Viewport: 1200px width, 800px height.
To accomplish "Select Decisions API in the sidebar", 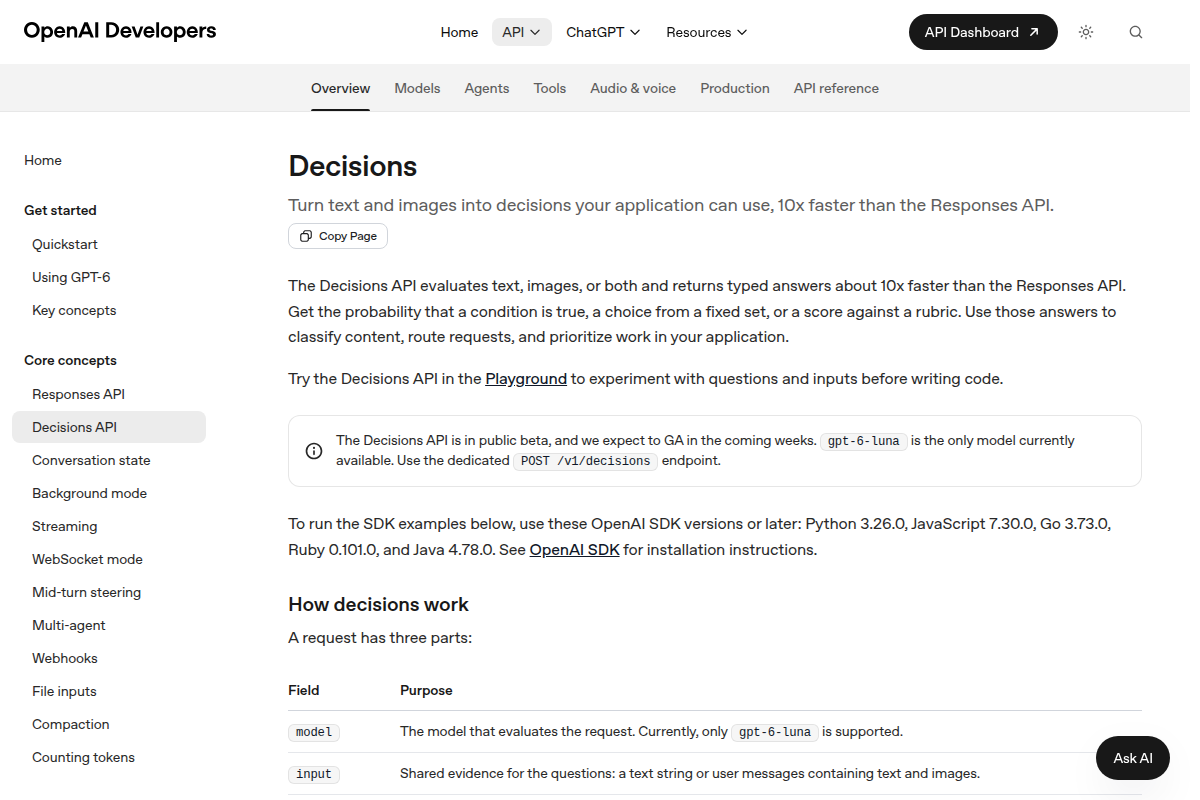I will [x=109, y=427].
